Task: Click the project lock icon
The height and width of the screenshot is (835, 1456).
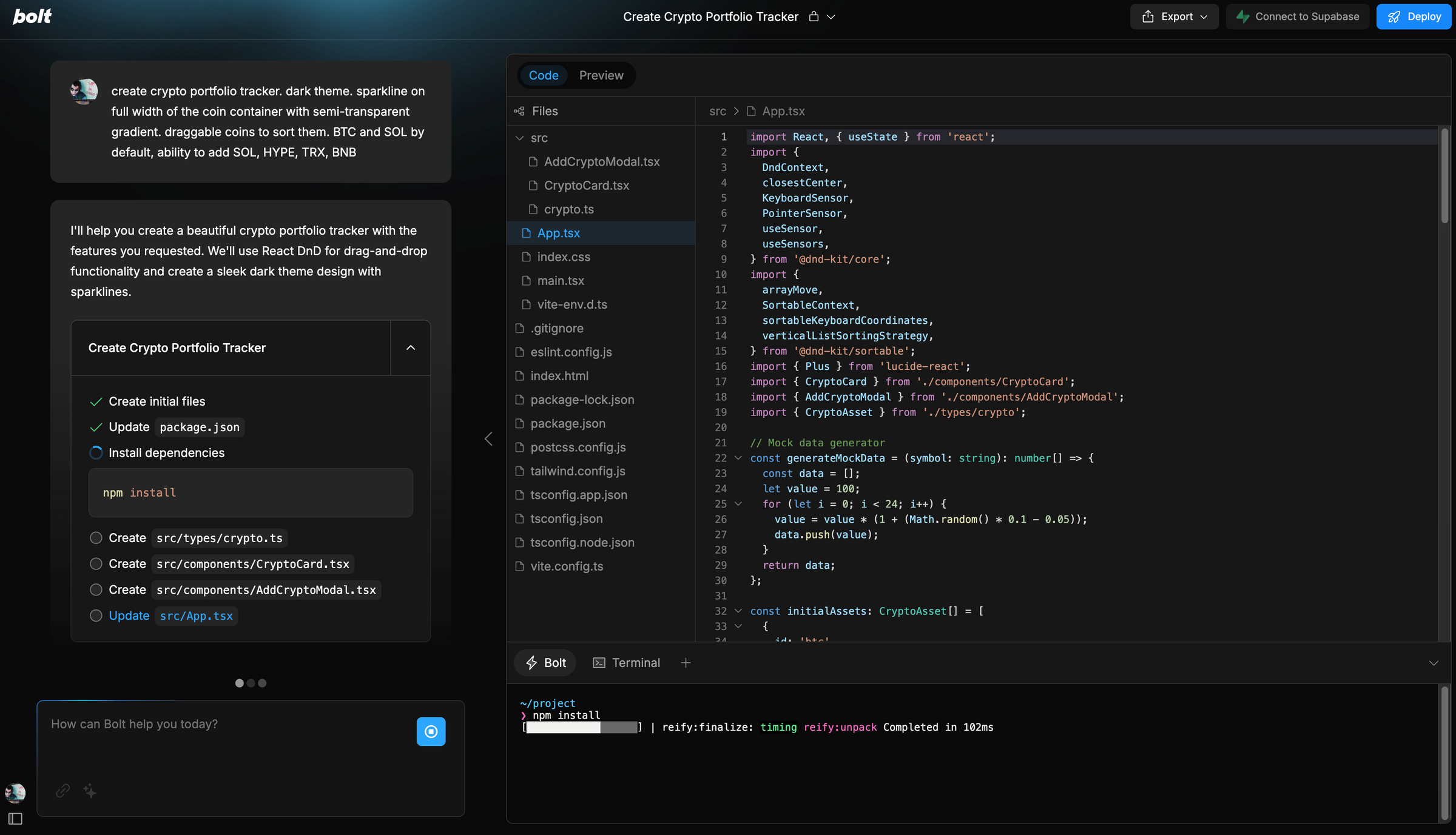Action: point(814,16)
